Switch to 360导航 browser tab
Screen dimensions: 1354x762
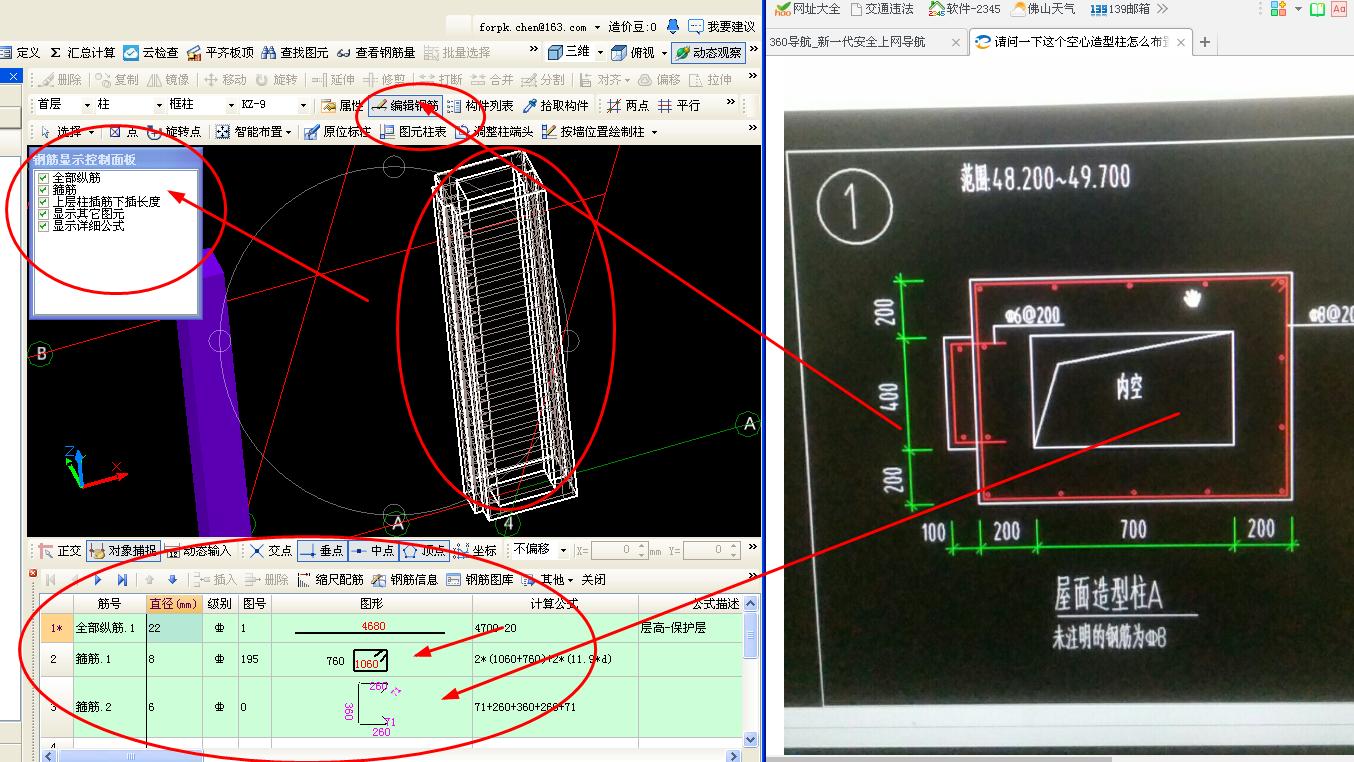(865, 42)
